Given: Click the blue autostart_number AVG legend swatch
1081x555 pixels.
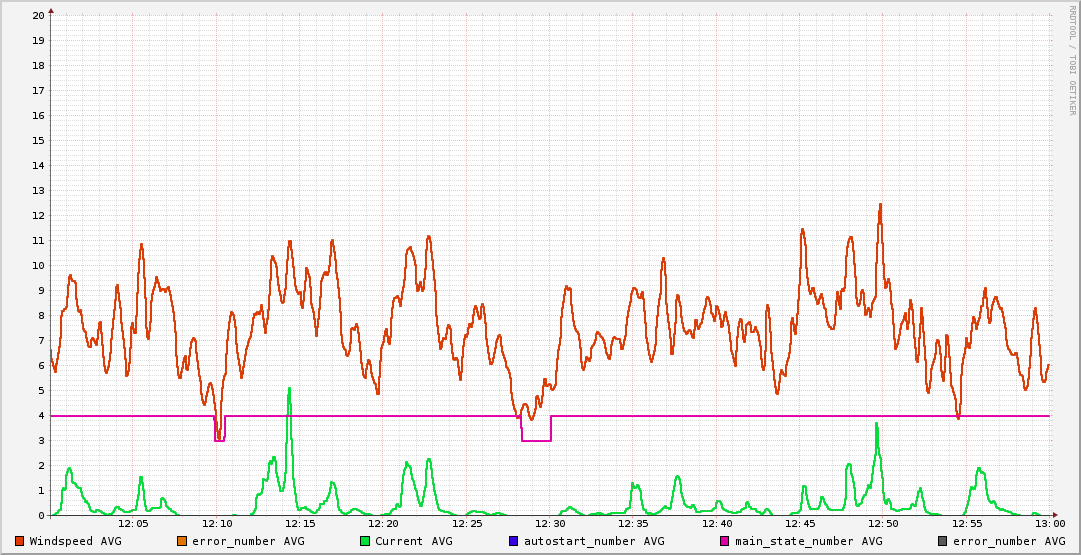Looking at the screenshot, I should point(514,541).
